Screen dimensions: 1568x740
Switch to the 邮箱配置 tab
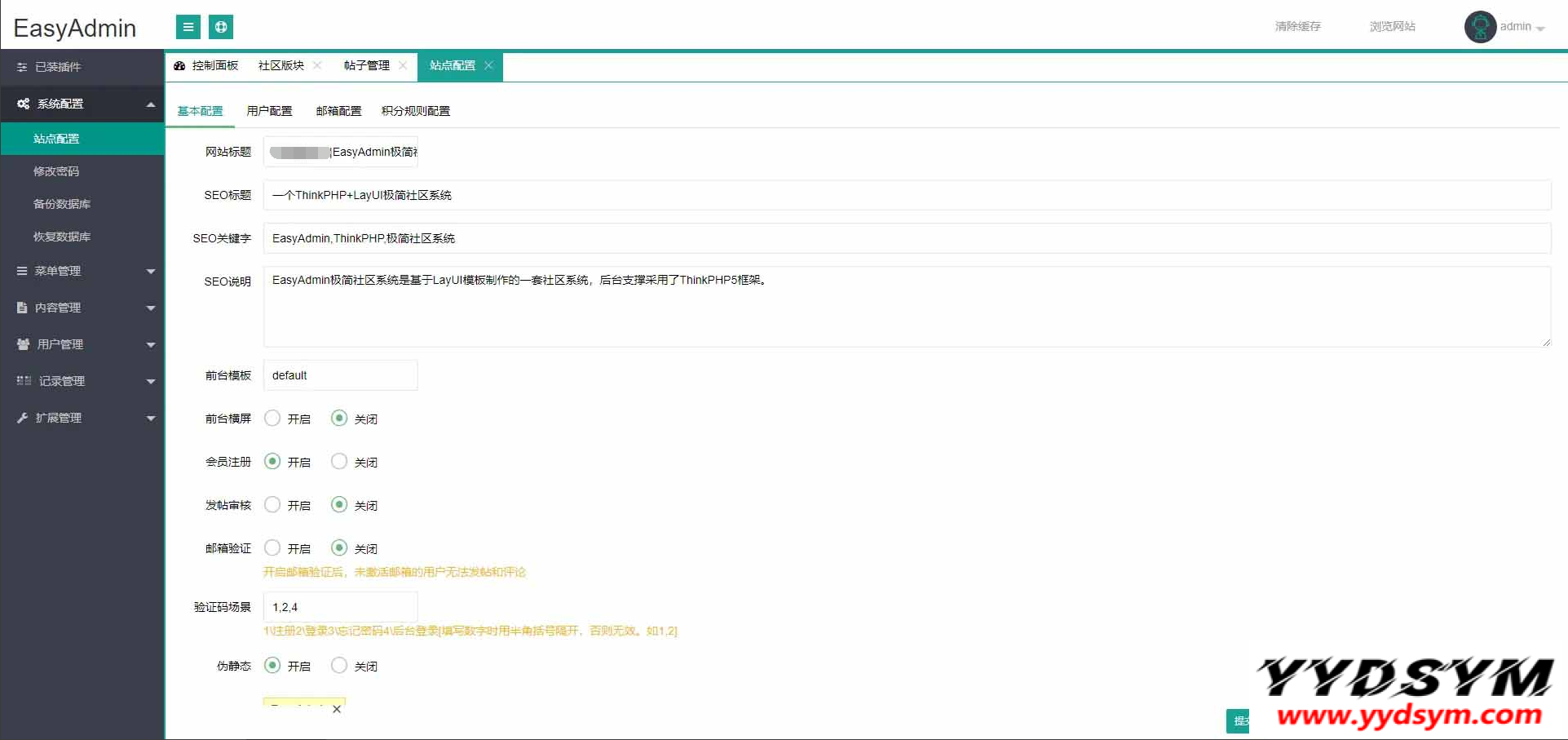click(338, 111)
